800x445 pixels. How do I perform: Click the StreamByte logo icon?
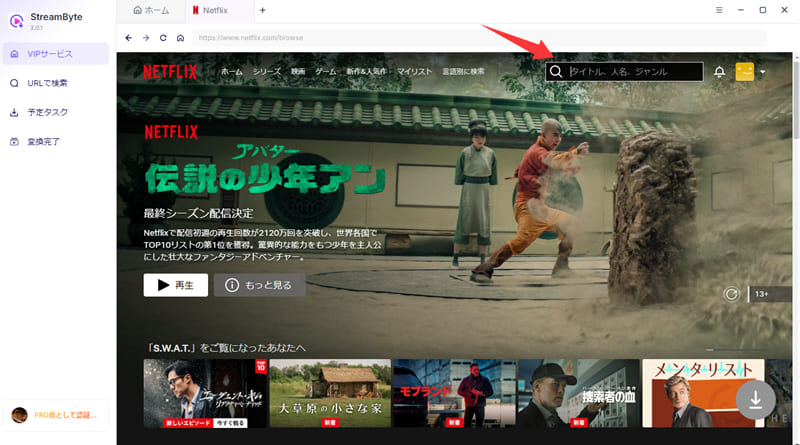(16, 21)
